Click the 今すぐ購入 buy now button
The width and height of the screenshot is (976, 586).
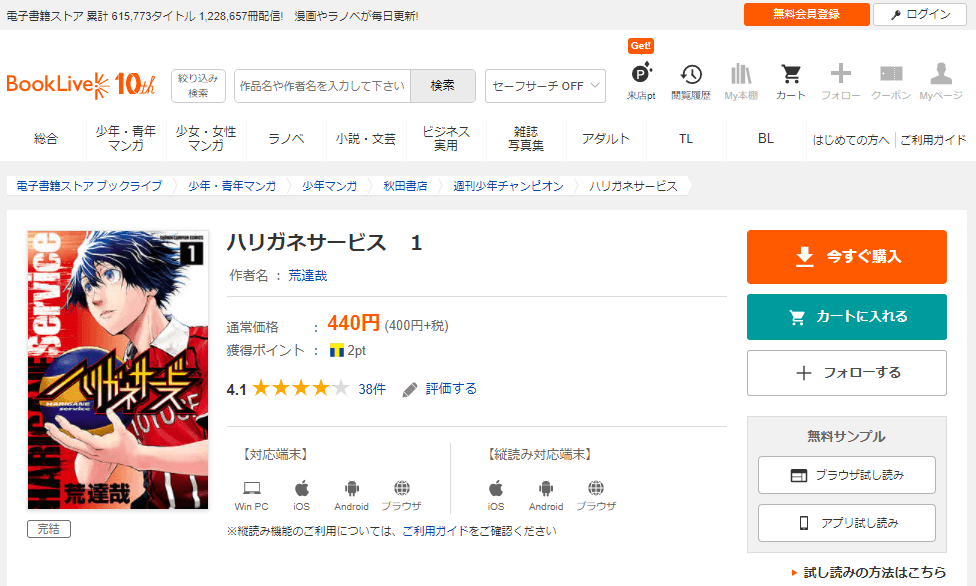[846, 257]
